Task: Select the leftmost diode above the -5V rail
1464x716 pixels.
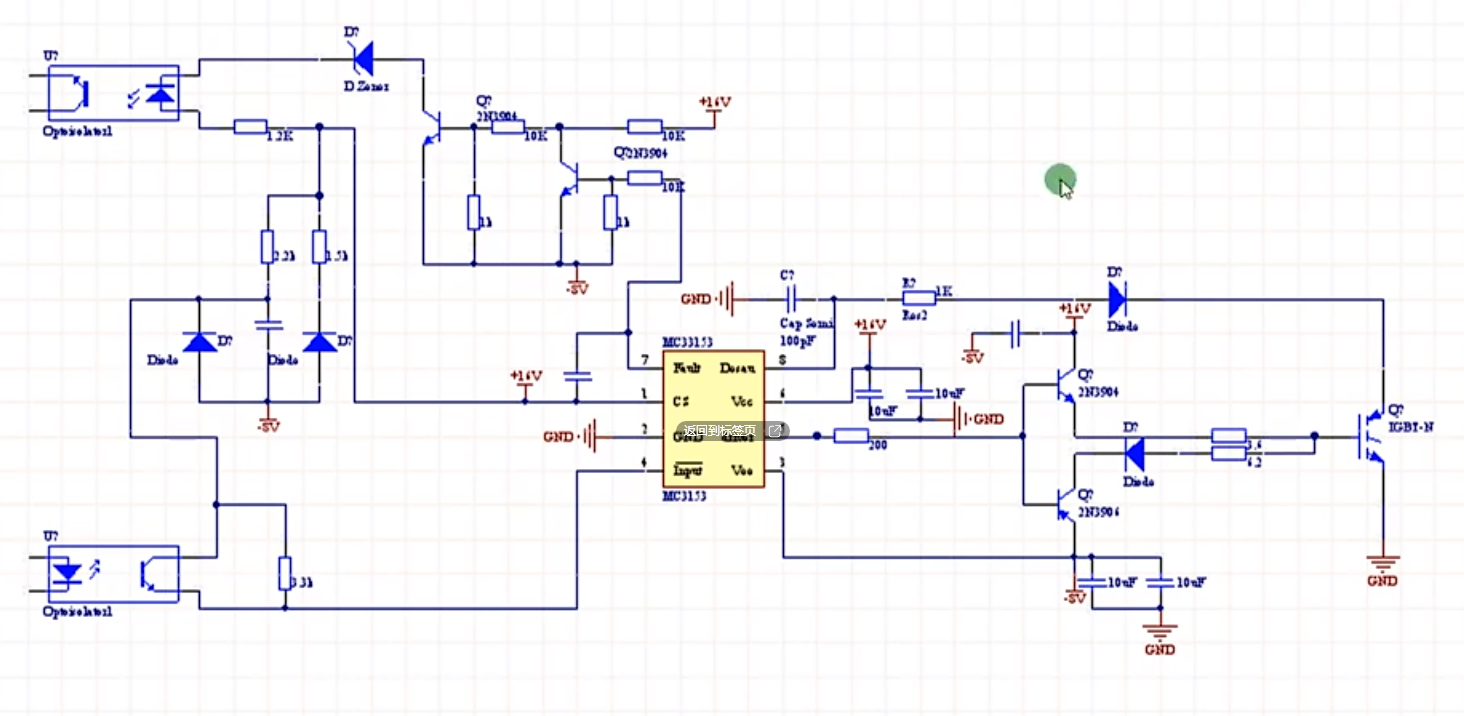Action: [x=199, y=341]
